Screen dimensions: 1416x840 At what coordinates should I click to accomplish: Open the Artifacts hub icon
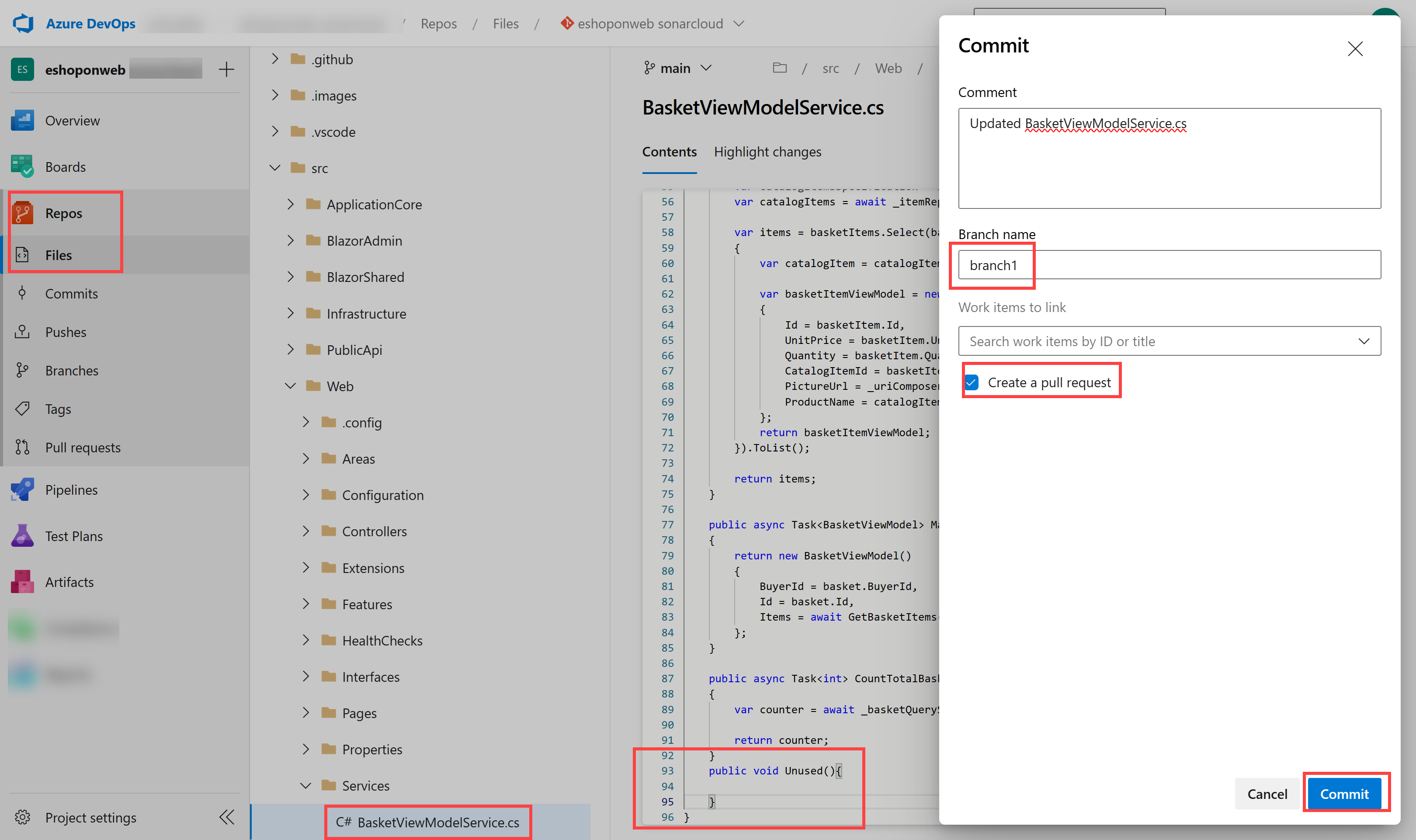[22, 581]
